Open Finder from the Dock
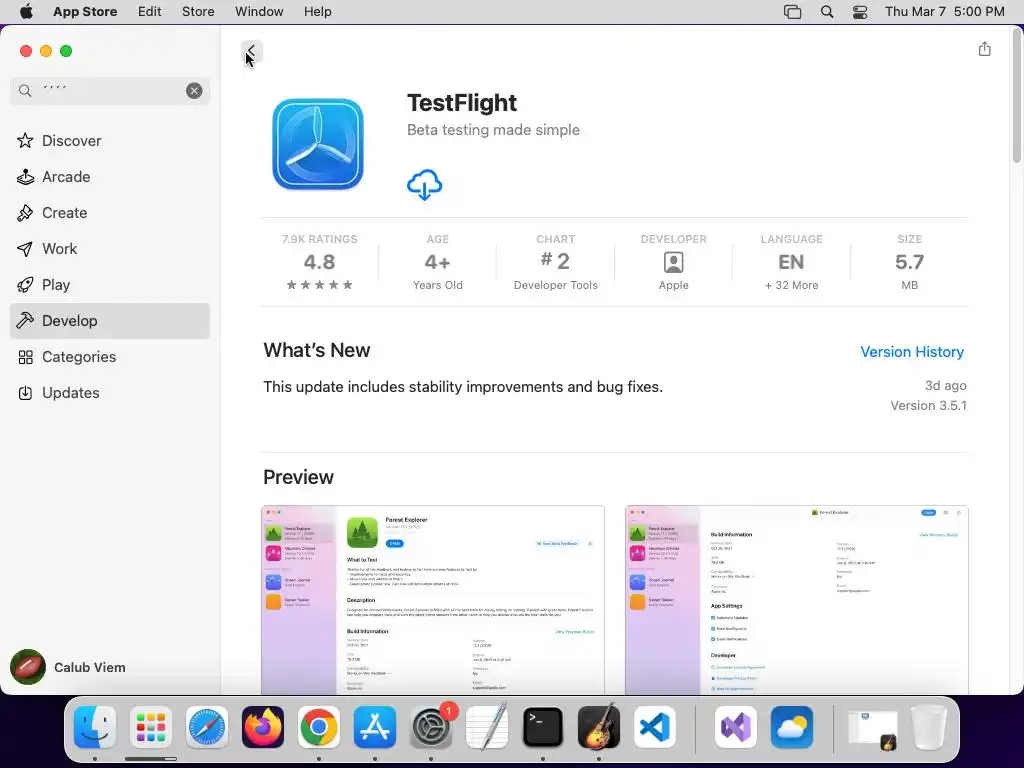Image resolution: width=1024 pixels, height=768 pixels. [x=95, y=727]
